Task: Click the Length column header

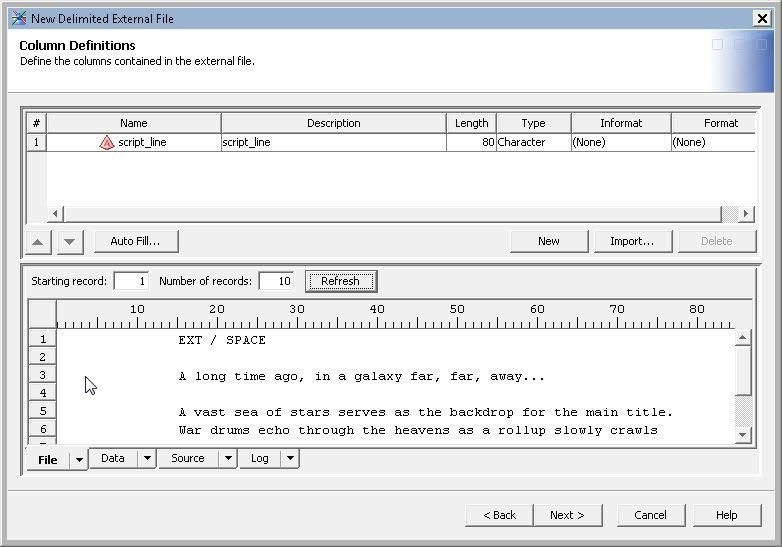Action: (x=471, y=123)
